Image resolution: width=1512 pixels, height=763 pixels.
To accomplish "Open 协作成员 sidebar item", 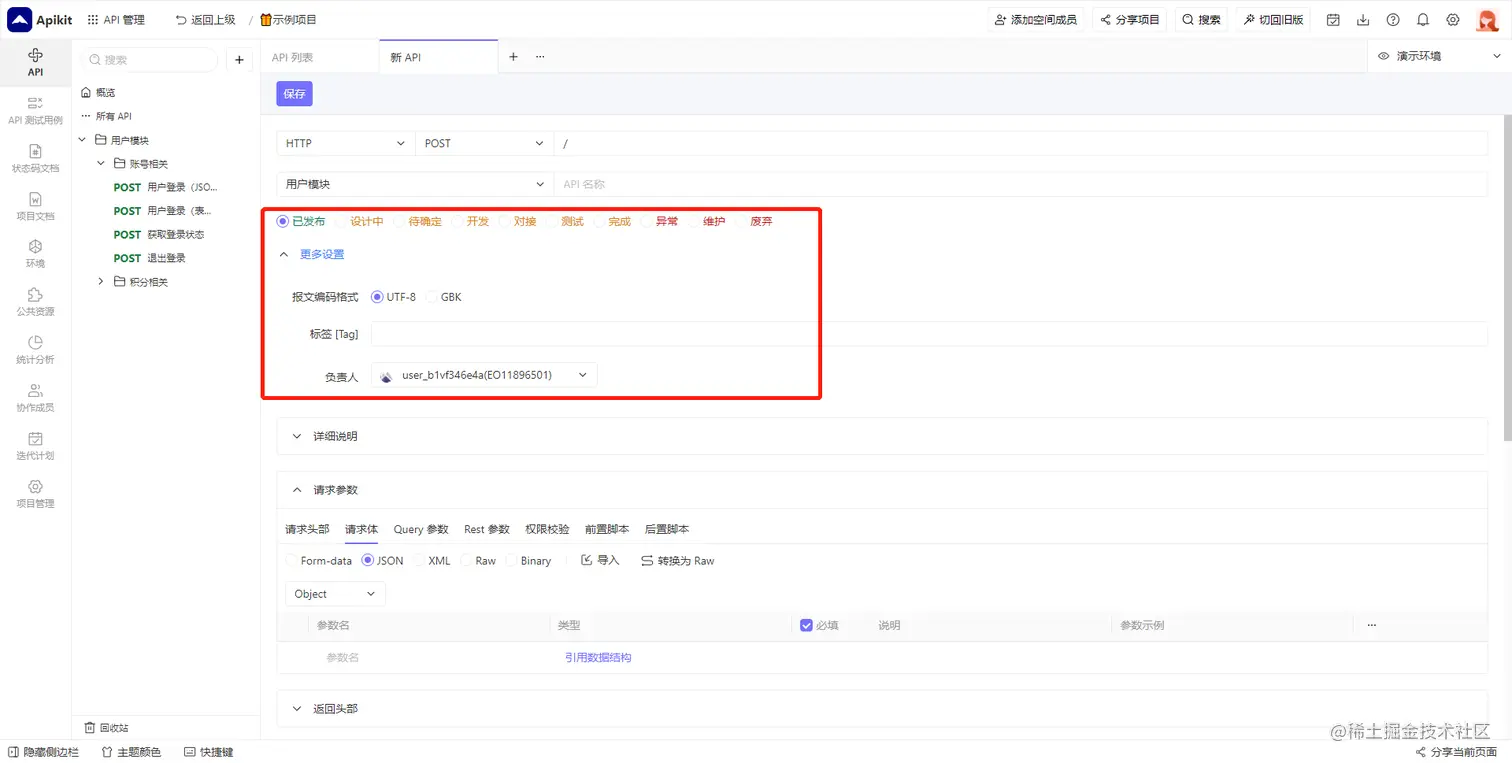I will 35,398.
